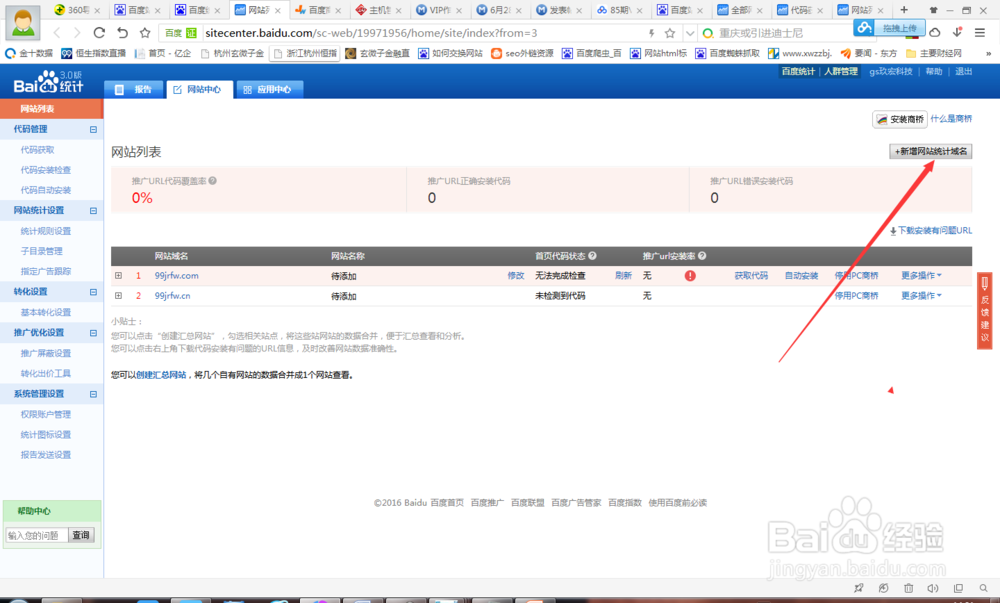1000x603 pixels.
Task: Click the Baidu Tongji logo
Action: 49,82
